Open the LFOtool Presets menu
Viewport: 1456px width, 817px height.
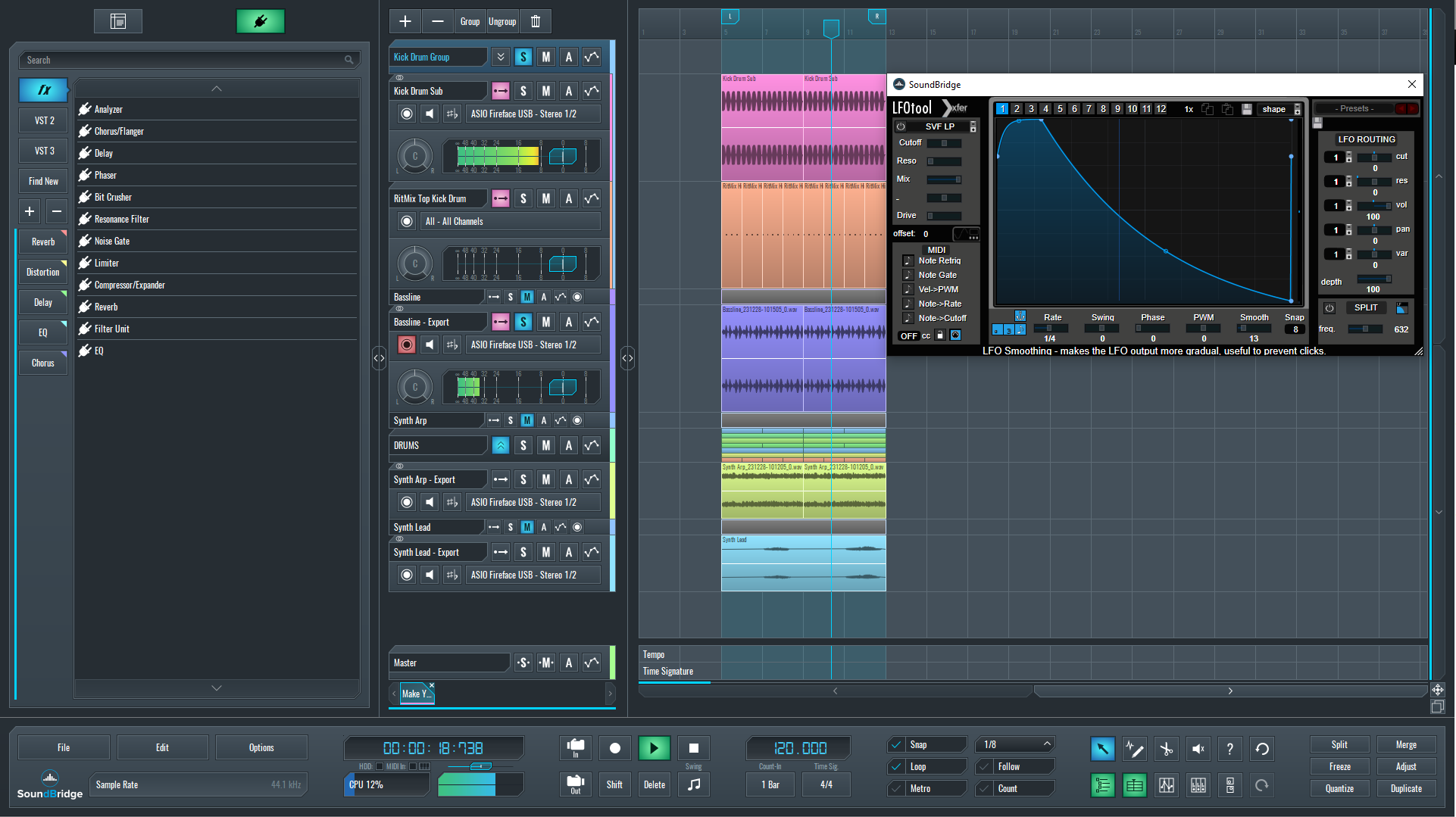(1354, 109)
